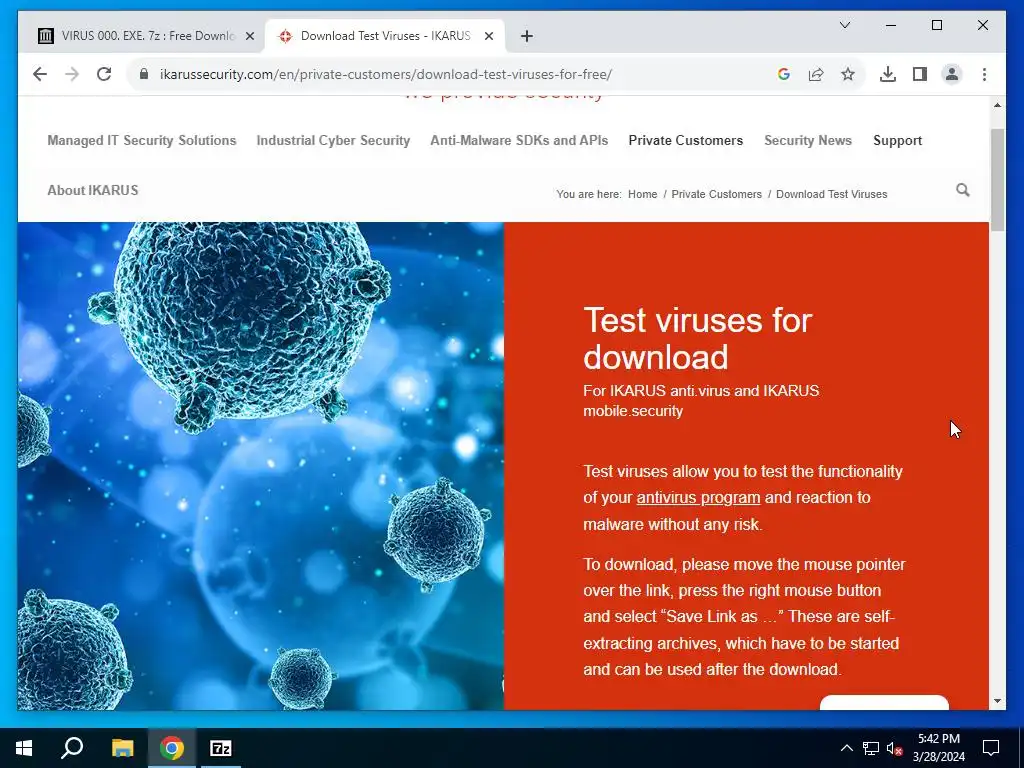
Task: Select the Download Test Viruses - IKARUS tab
Action: 385,36
